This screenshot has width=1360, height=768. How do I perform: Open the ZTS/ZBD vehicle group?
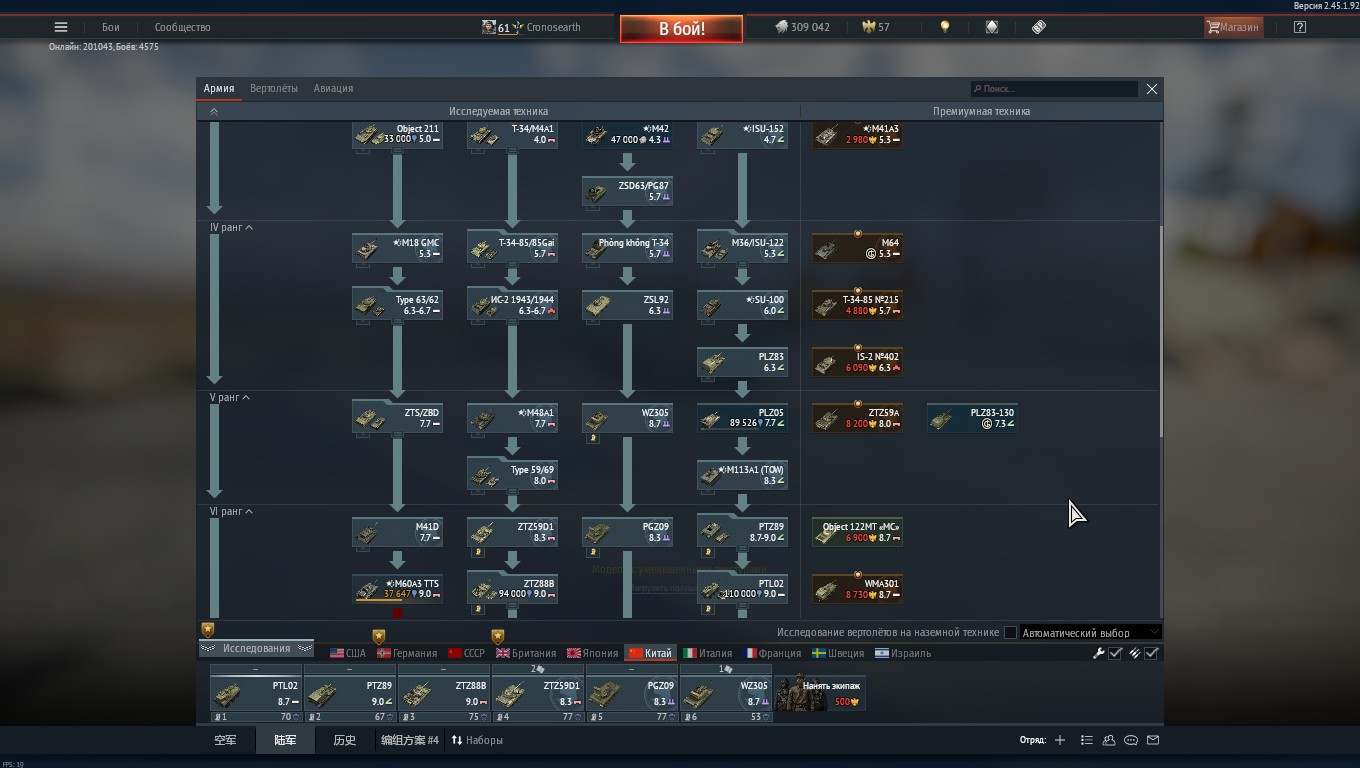coord(397,419)
